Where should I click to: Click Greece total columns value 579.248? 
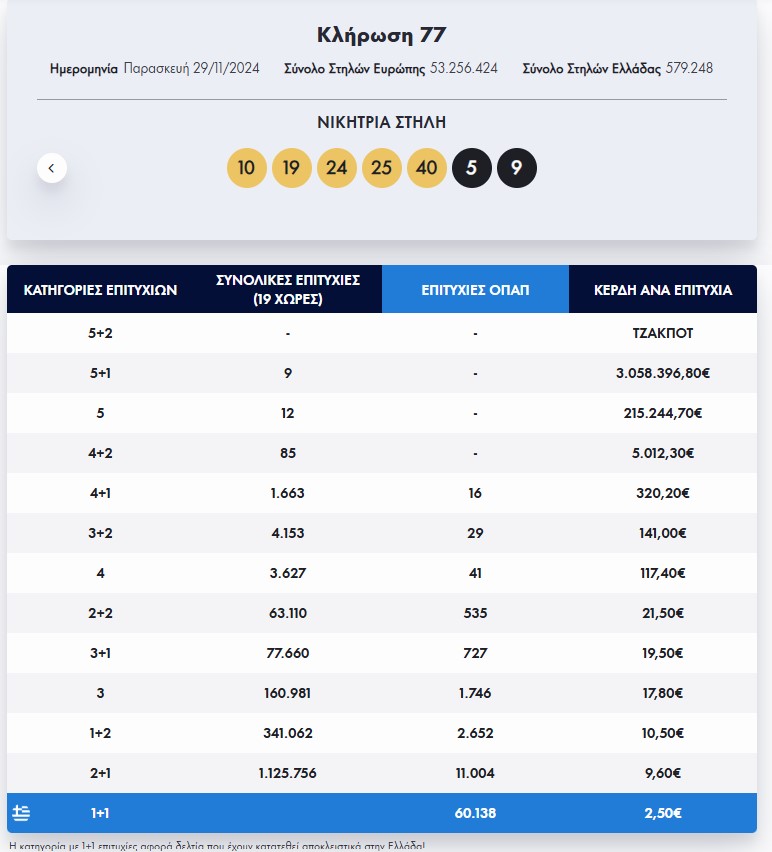point(689,69)
